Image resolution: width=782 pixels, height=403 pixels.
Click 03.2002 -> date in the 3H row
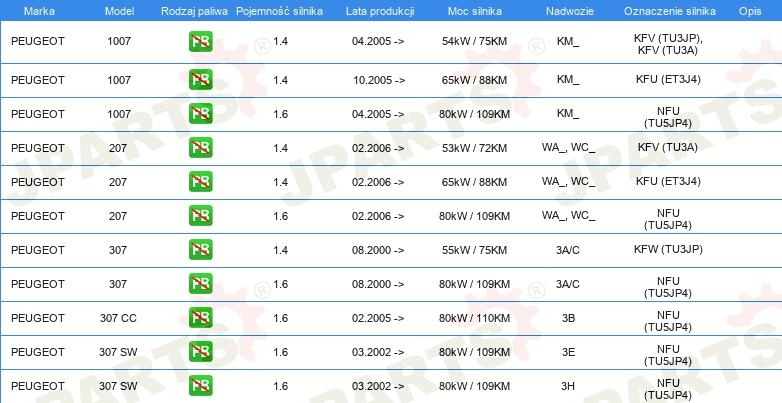pos(378,386)
